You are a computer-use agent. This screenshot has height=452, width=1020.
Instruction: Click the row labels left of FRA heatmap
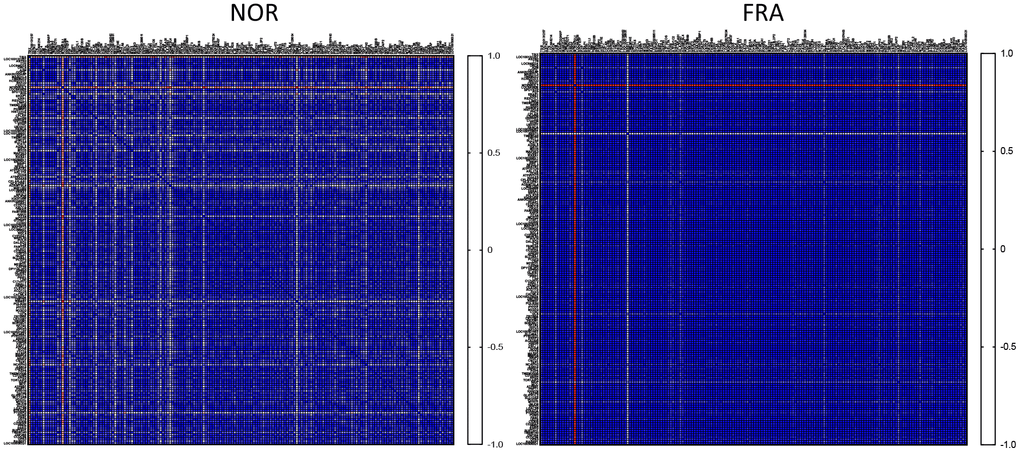click(x=529, y=250)
